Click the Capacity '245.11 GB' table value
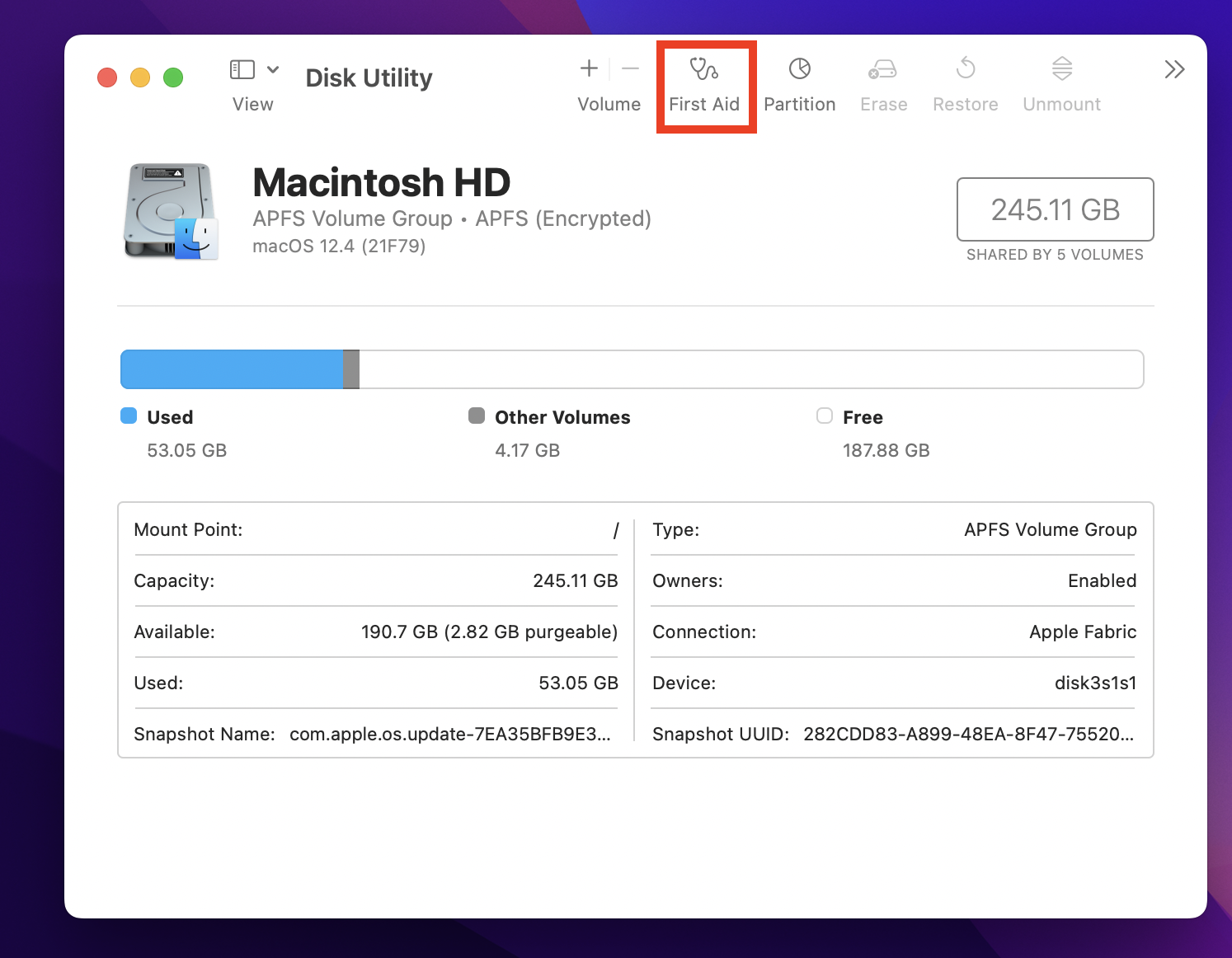The image size is (1232, 958). 576,580
